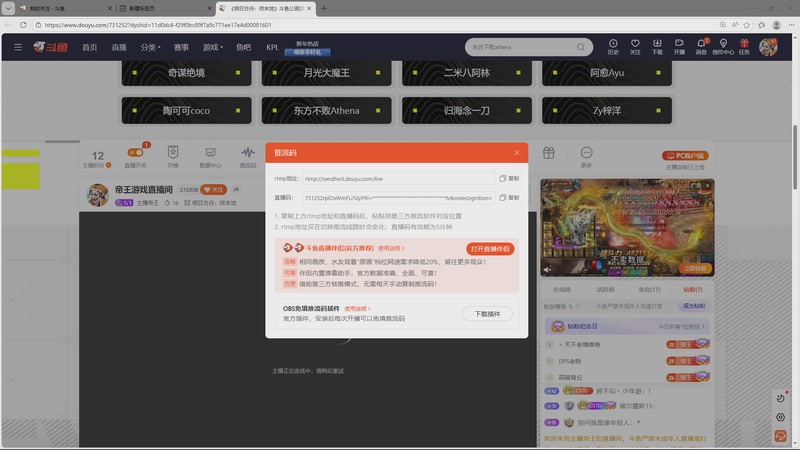Select the 东方不败Athena streamer card

point(327,110)
